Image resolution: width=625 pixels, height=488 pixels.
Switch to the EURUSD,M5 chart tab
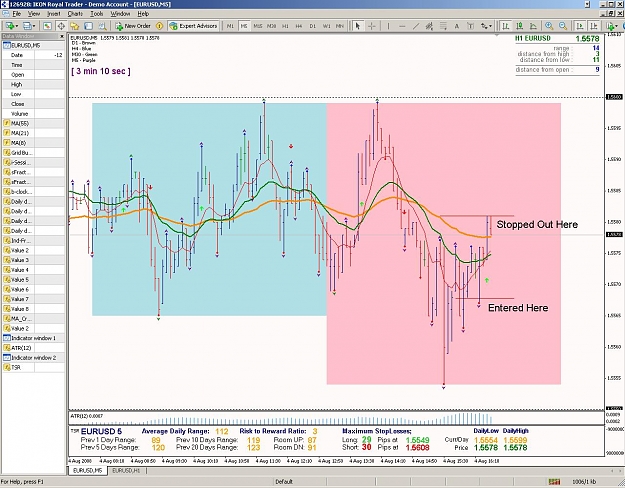88,471
